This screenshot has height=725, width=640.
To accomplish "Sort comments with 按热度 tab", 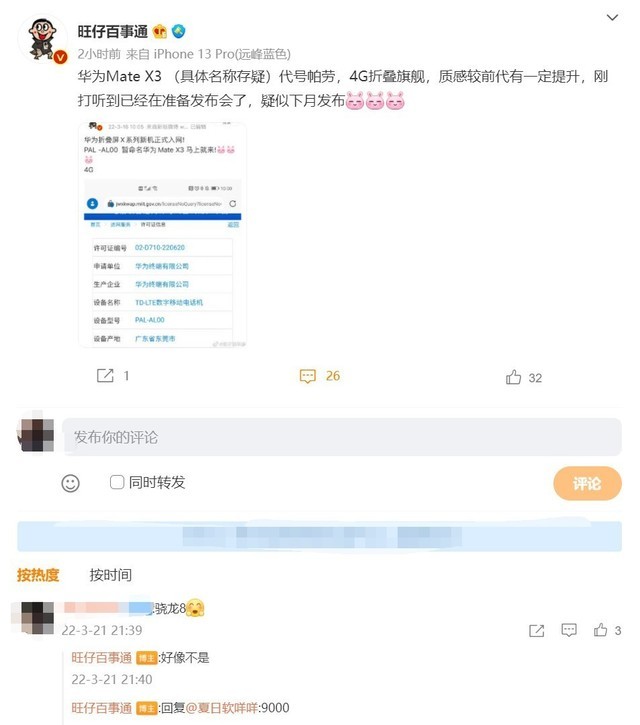I will point(38,575).
